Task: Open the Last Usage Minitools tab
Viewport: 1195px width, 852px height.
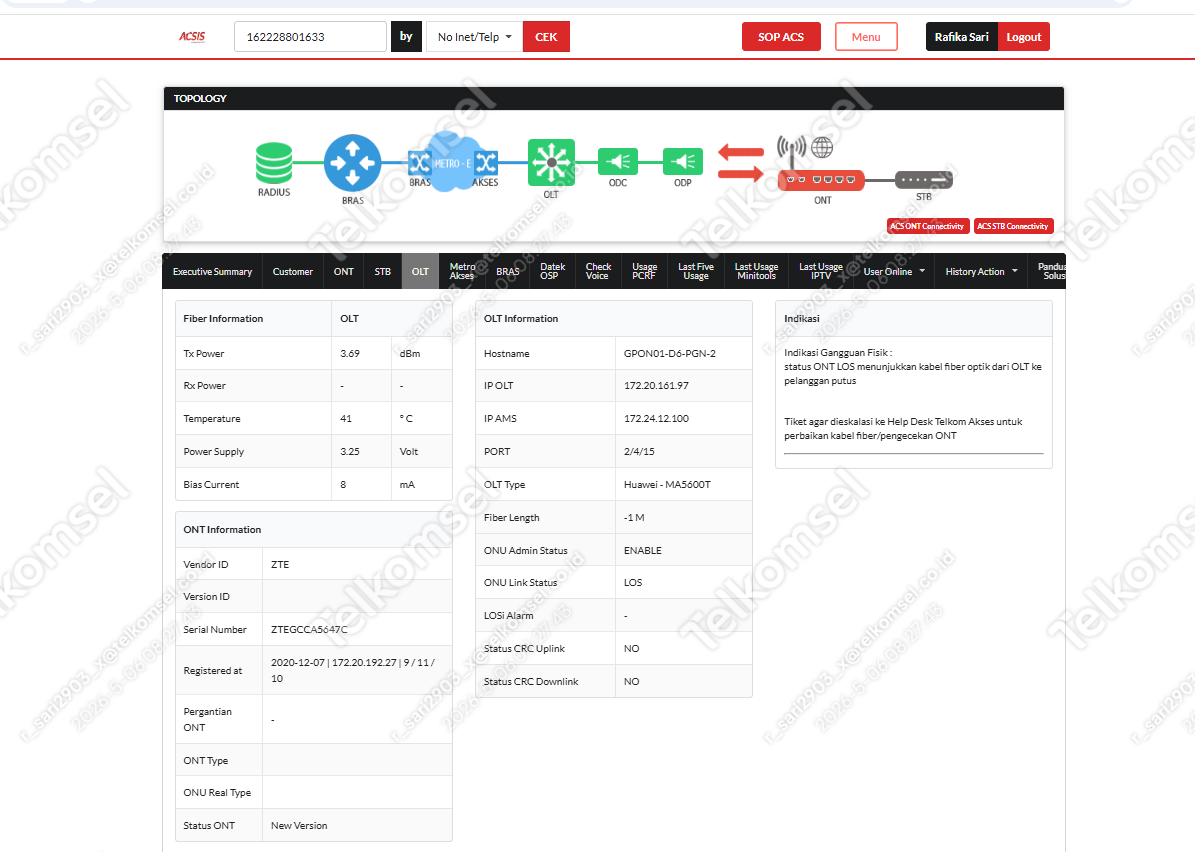Action: pyautogui.click(x=756, y=271)
